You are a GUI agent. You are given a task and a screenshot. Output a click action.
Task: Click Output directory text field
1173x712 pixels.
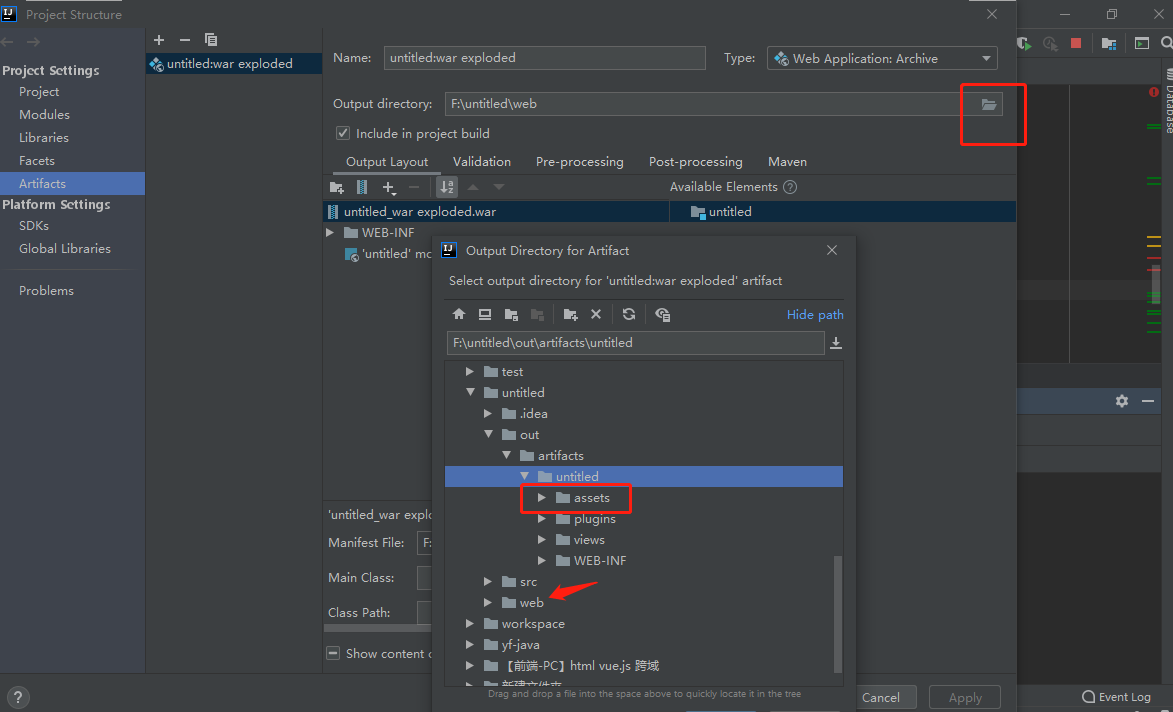[703, 104]
